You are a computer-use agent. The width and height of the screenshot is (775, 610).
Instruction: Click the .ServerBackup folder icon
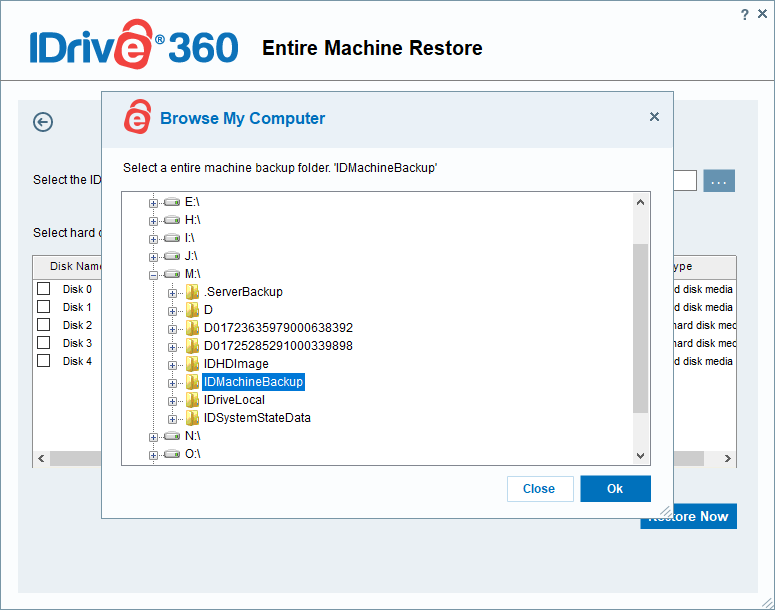point(192,292)
